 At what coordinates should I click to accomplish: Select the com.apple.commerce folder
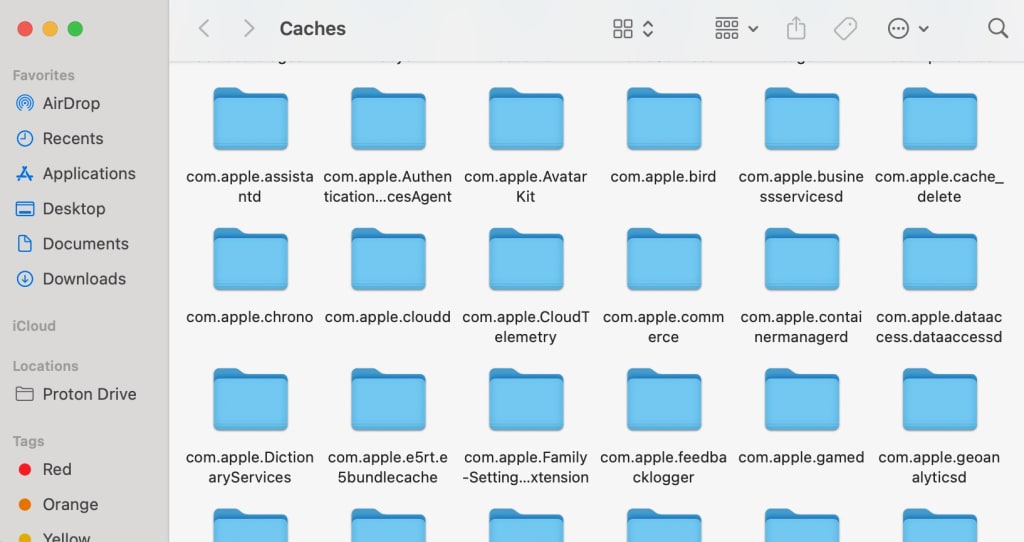pyautogui.click(x=664, y=259)
